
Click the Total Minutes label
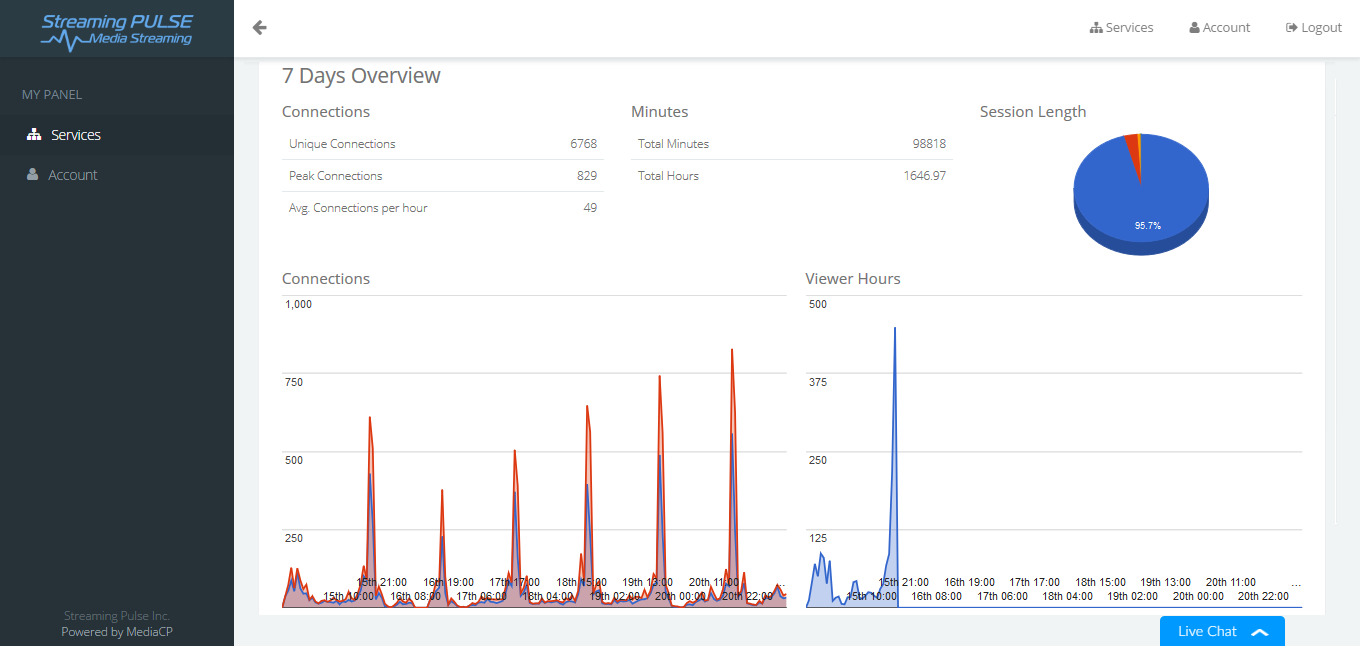pos(674,144)
